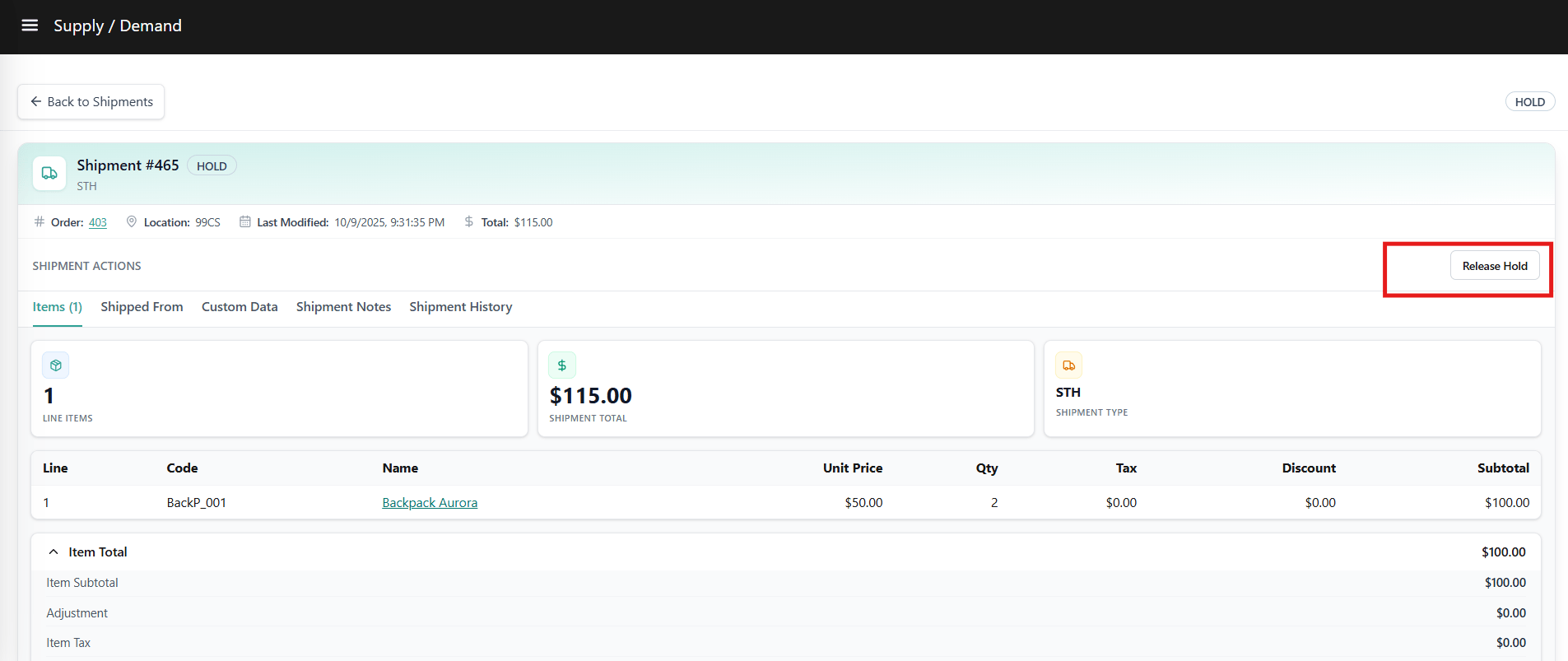The width and height of the screenshot is (1568, 661).
Task: Click the HOLD badge next to Shipment #465
Action: click(x=212, y=165)
